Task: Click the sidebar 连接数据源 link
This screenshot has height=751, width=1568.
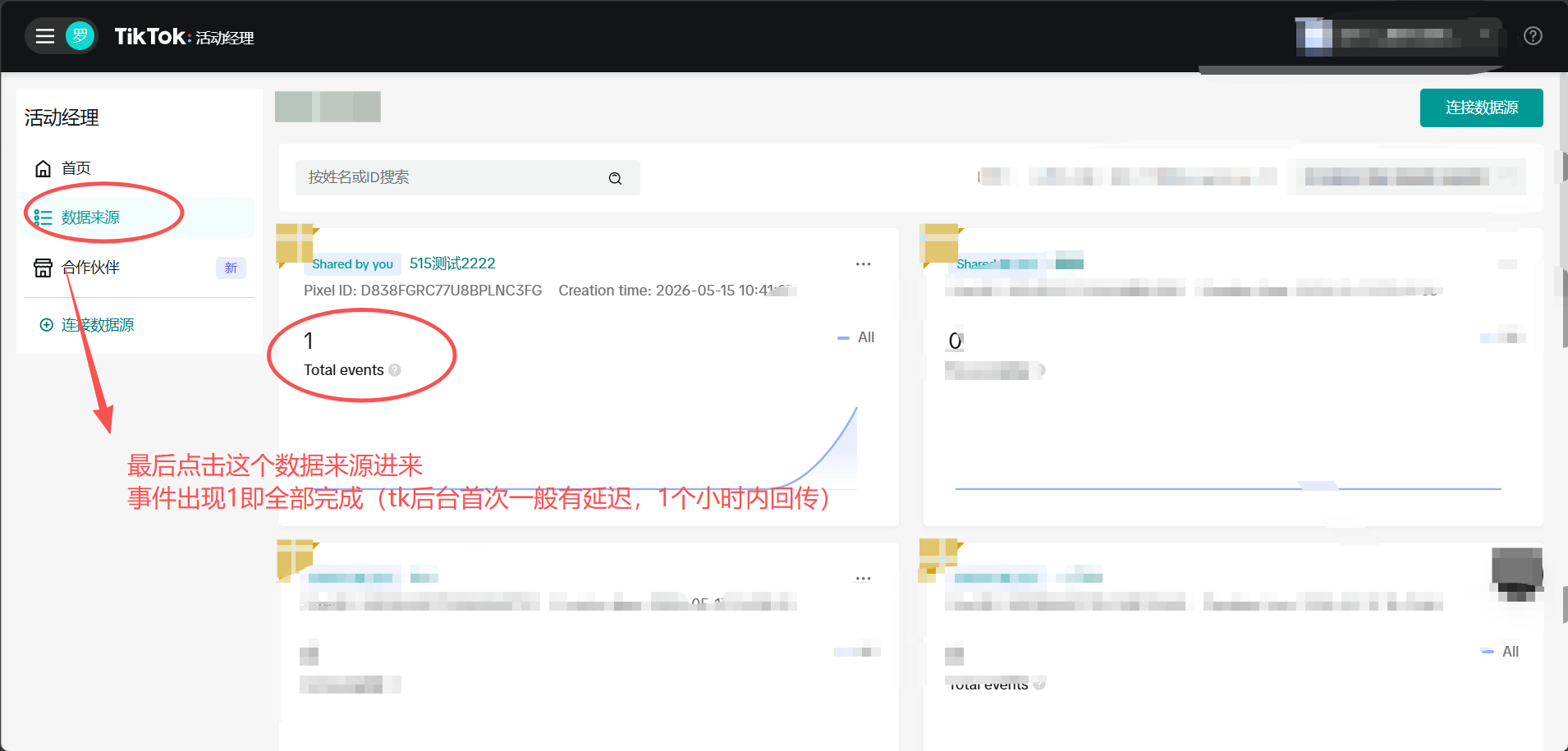Action: point(98,325)
